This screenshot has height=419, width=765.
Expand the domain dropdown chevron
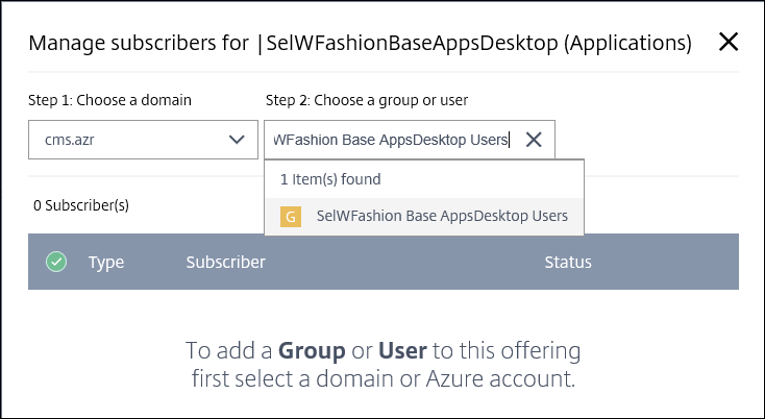pos(236,140)
